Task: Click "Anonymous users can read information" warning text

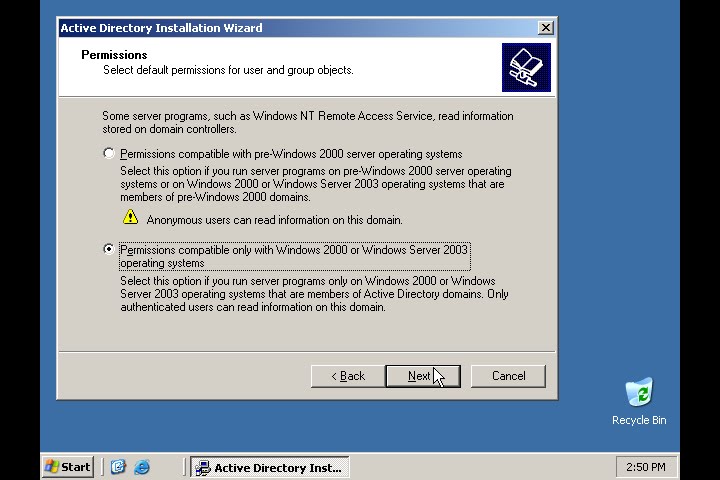Action: click(275, 220)
